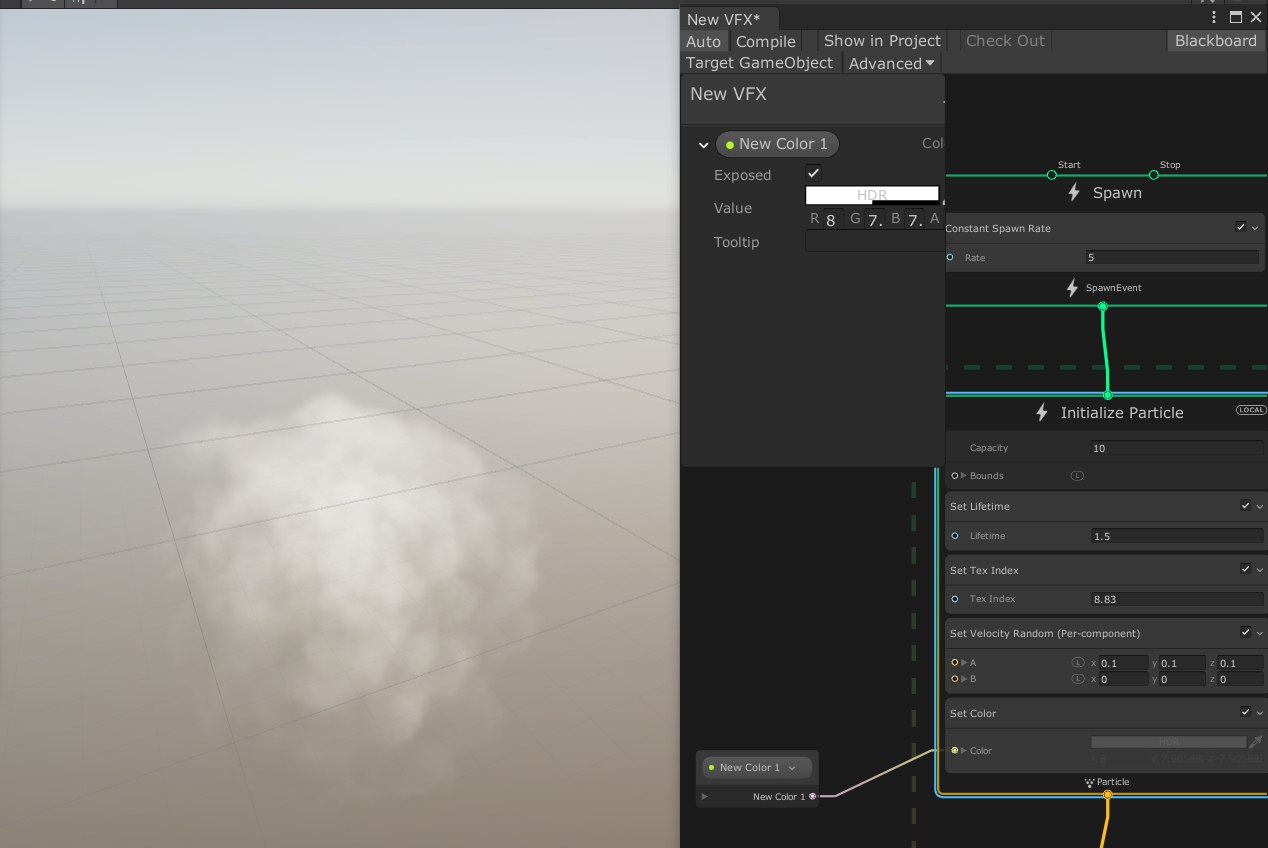1268x848 pixels.
Task: Disable the Set Tex Index block checkbox
Action: pos(1245,569)
